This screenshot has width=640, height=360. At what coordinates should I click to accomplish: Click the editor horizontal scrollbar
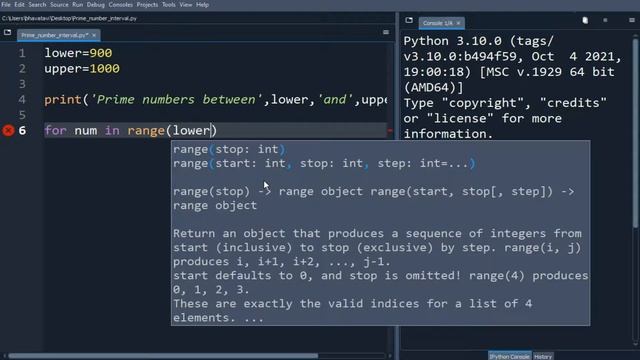point(163,356)
